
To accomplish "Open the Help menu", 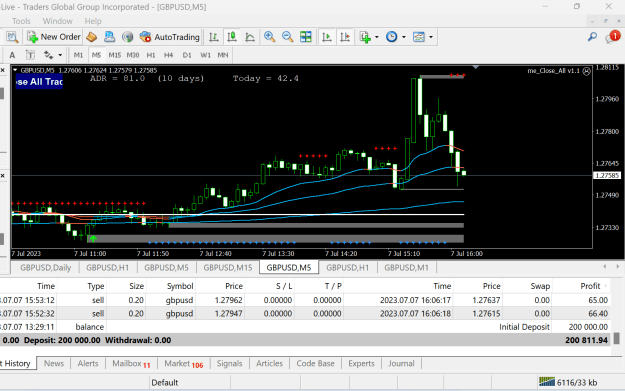I will pyautogui.click(x=93, y=21).
